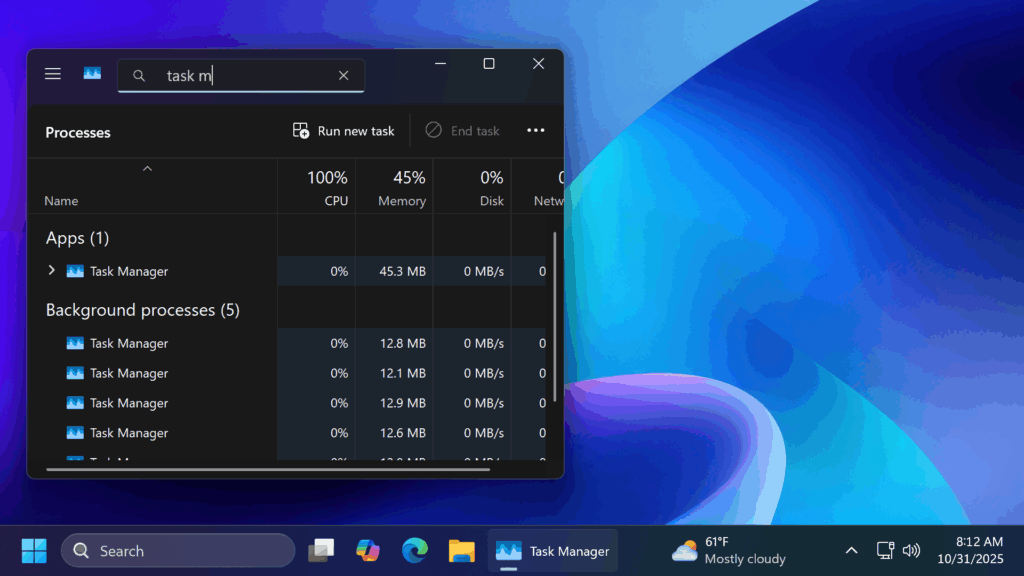Open the hamburger navigation menu
This screenshot has width=1024, height=576.
(x=53, y=74)
